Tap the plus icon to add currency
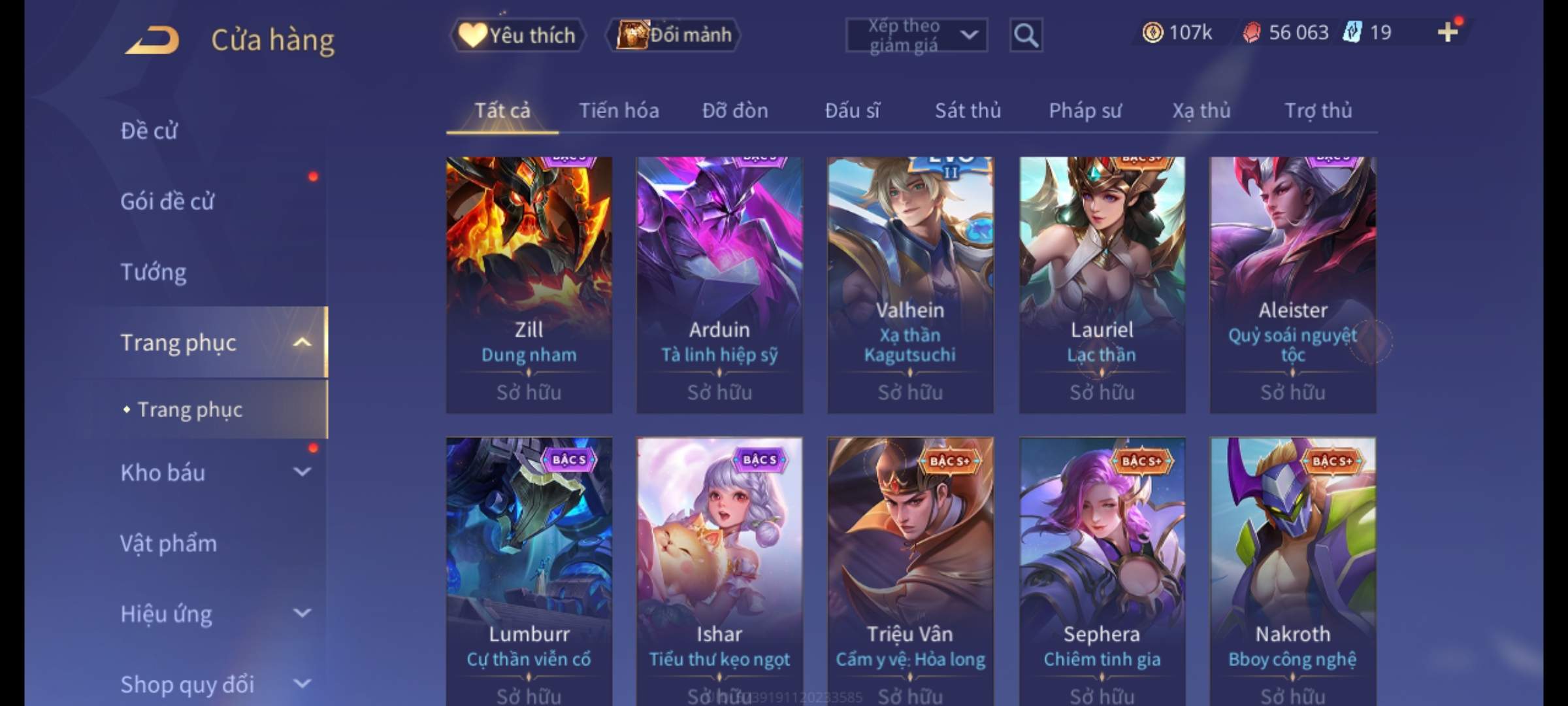Screen dimensions: 1568x706 click(1448, 32)
